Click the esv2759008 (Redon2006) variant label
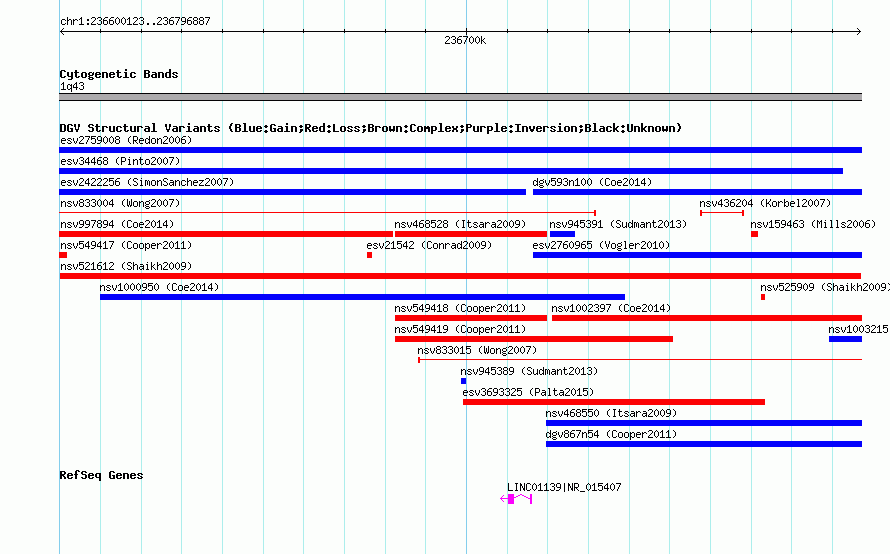Screen dimensions: 890x554 [x=126, y=140]
